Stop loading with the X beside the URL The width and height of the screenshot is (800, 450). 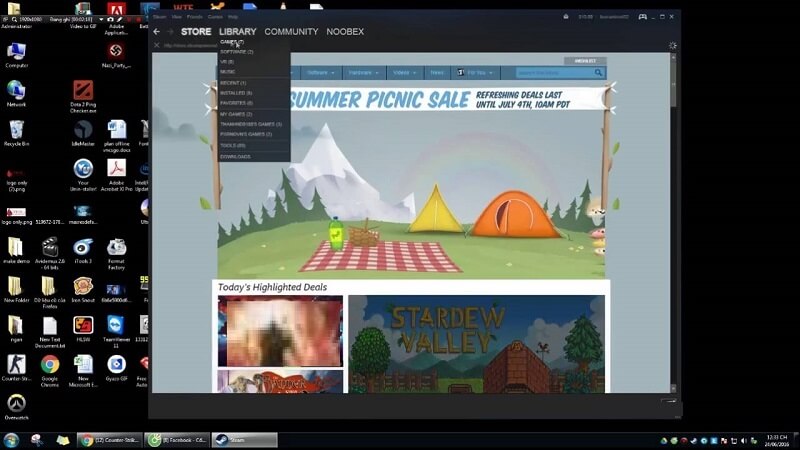coord(157,45)
